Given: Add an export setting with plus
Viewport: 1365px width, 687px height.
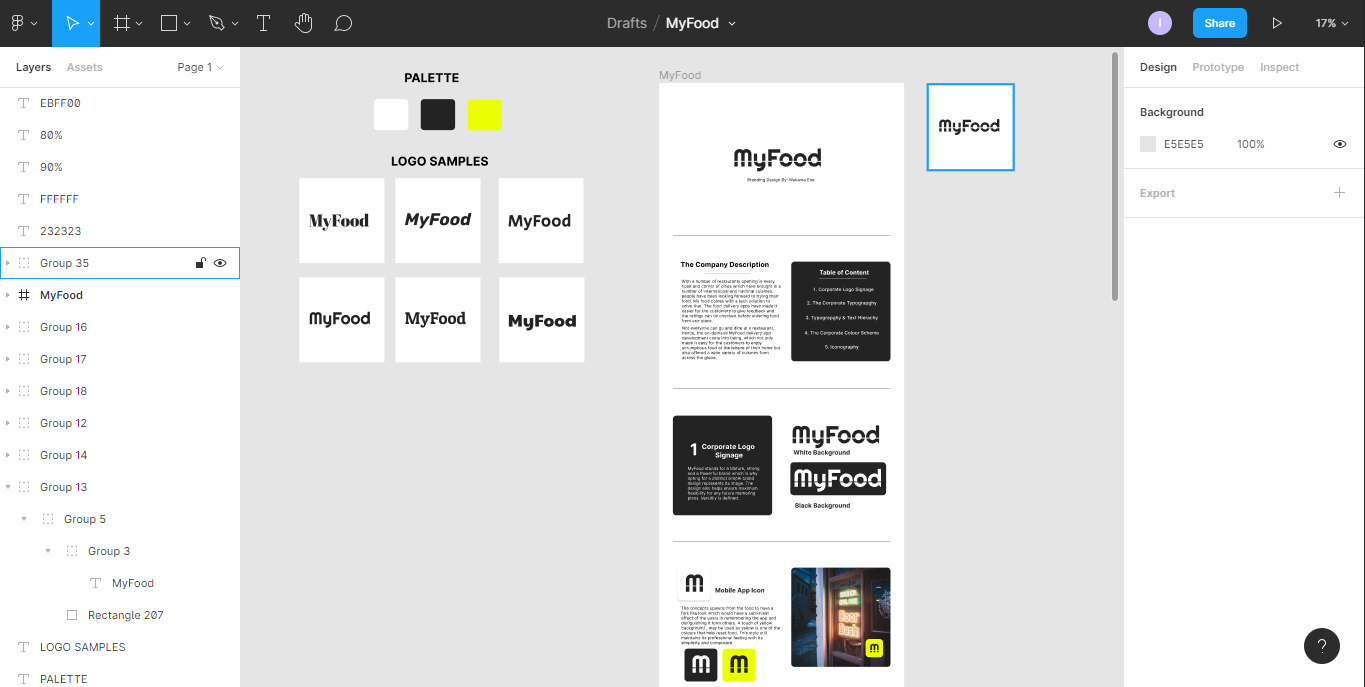Looking at the screenshot, I should [1339, 193].
